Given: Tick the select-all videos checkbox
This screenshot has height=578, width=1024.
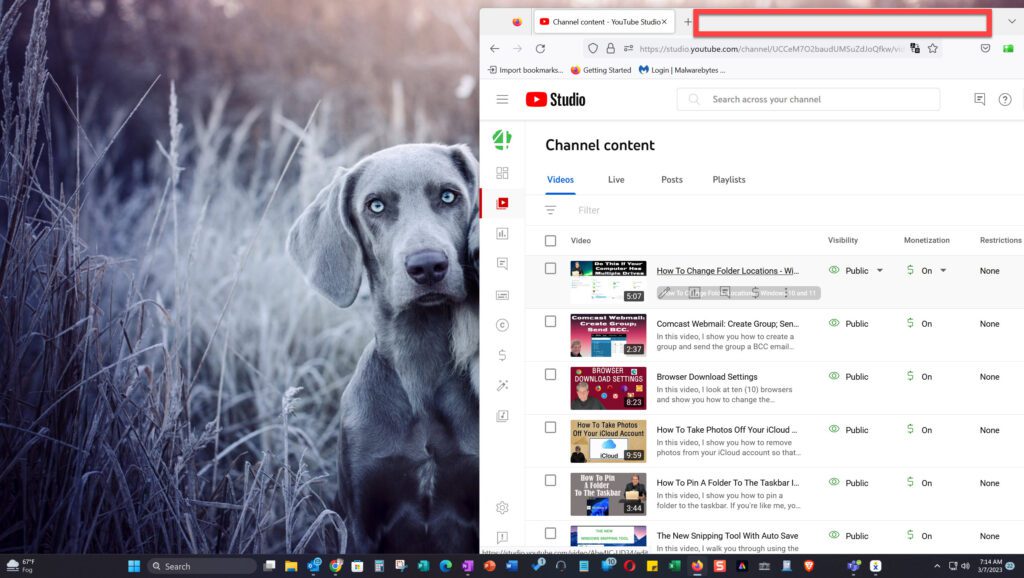Looking at the screenshot, I should tap(551, 241).
